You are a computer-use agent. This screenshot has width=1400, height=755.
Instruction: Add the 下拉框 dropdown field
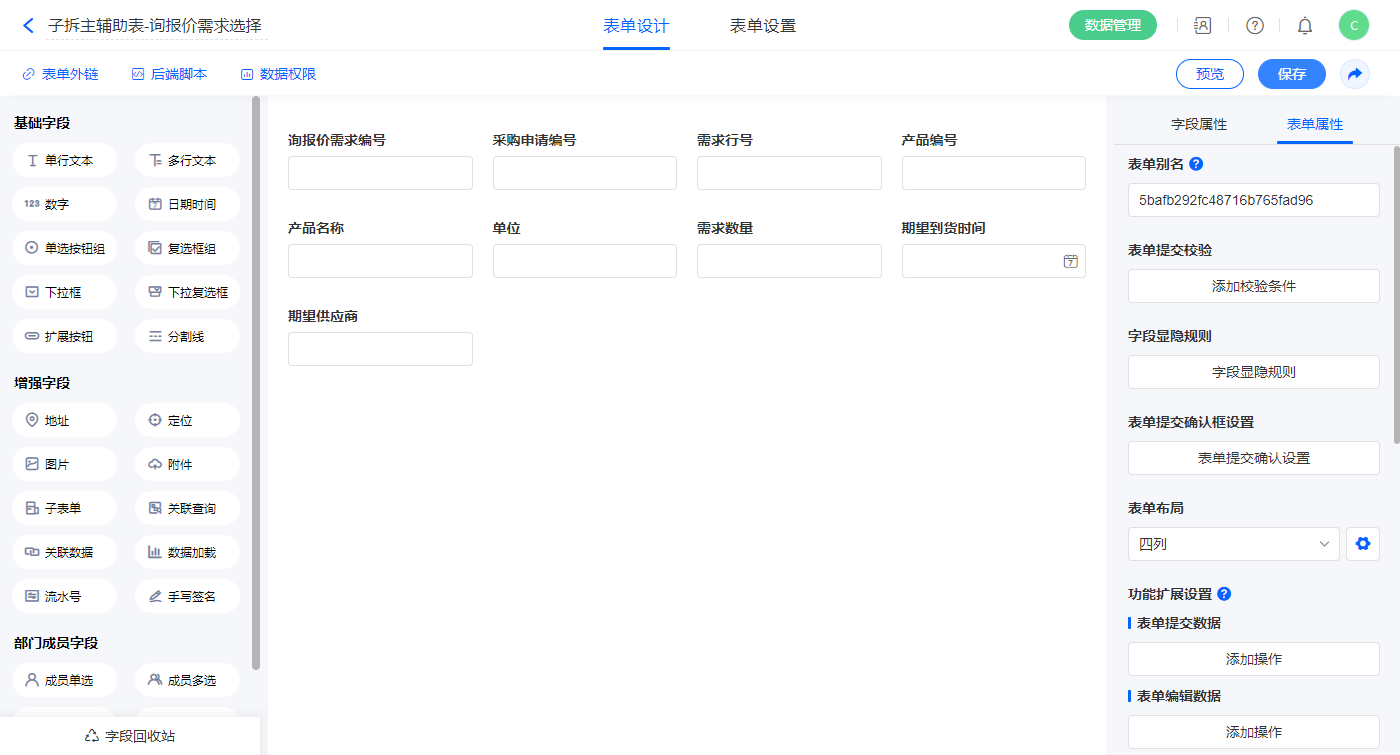[x=65, y=293]
